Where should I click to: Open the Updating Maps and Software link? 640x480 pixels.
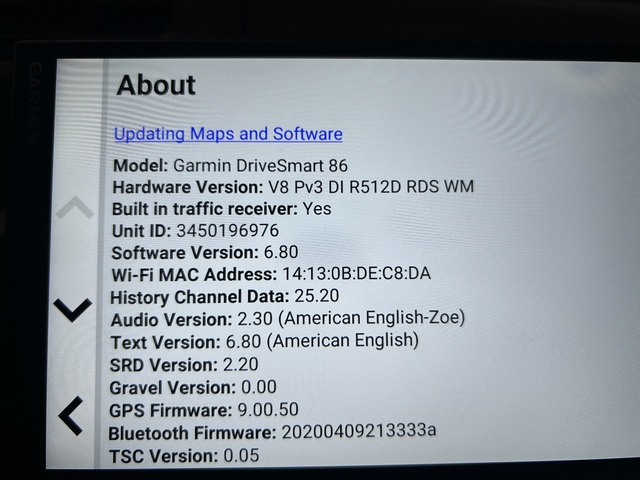pos(228,134)
